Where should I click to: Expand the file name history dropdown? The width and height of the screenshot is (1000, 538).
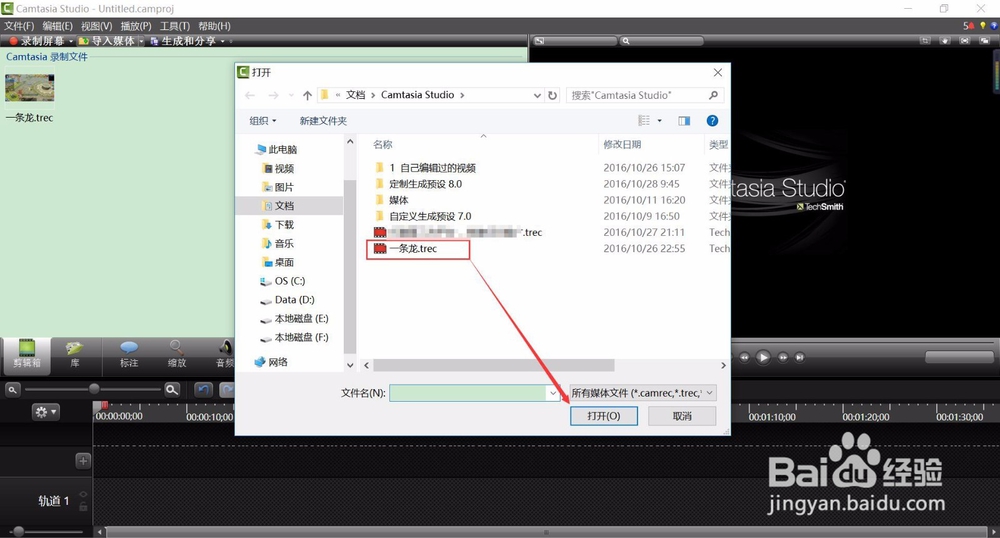point(553,393)
